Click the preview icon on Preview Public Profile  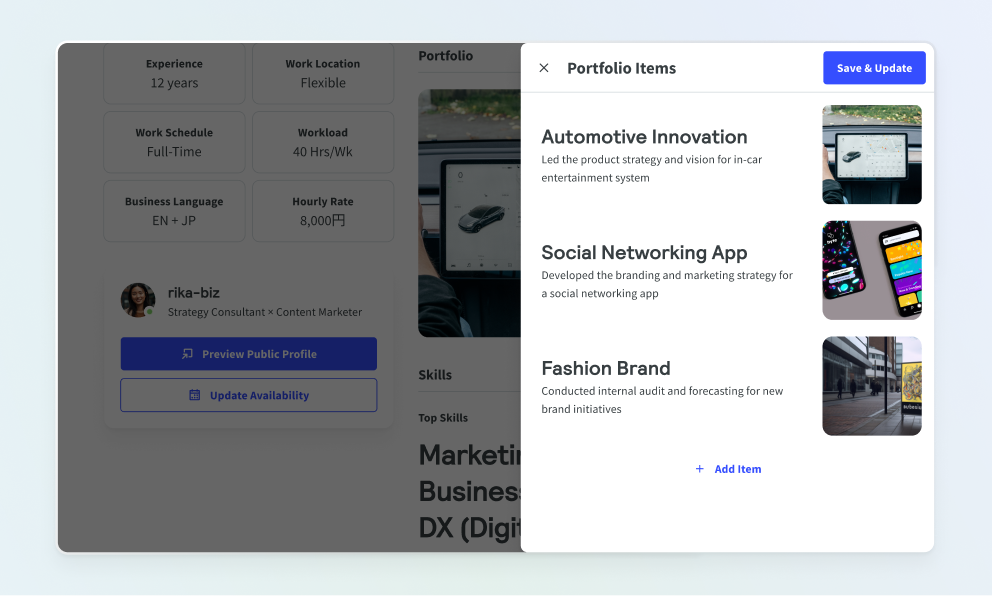187,354
